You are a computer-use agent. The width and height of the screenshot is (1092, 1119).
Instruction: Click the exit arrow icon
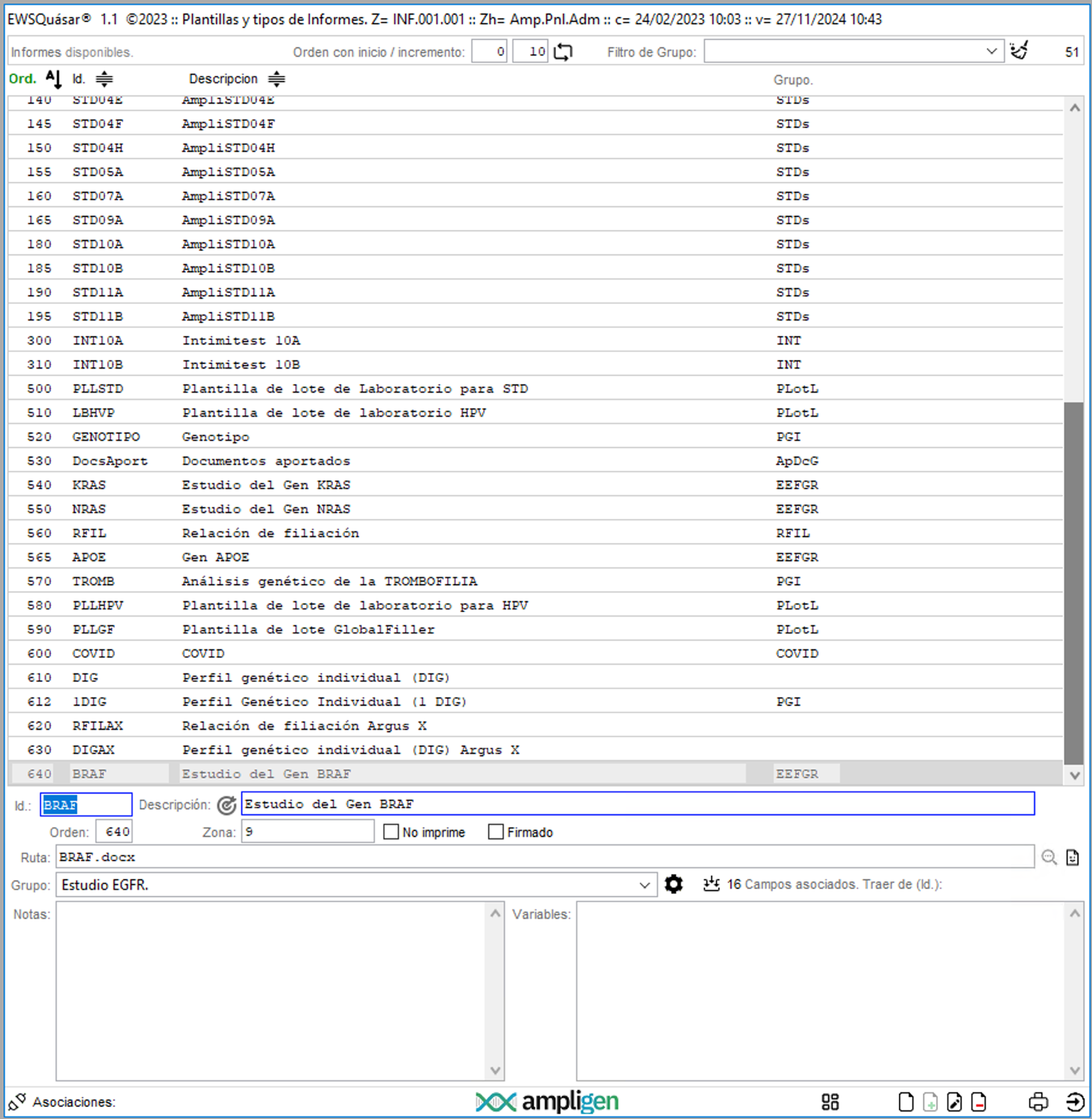[x=1074, y=1102]
